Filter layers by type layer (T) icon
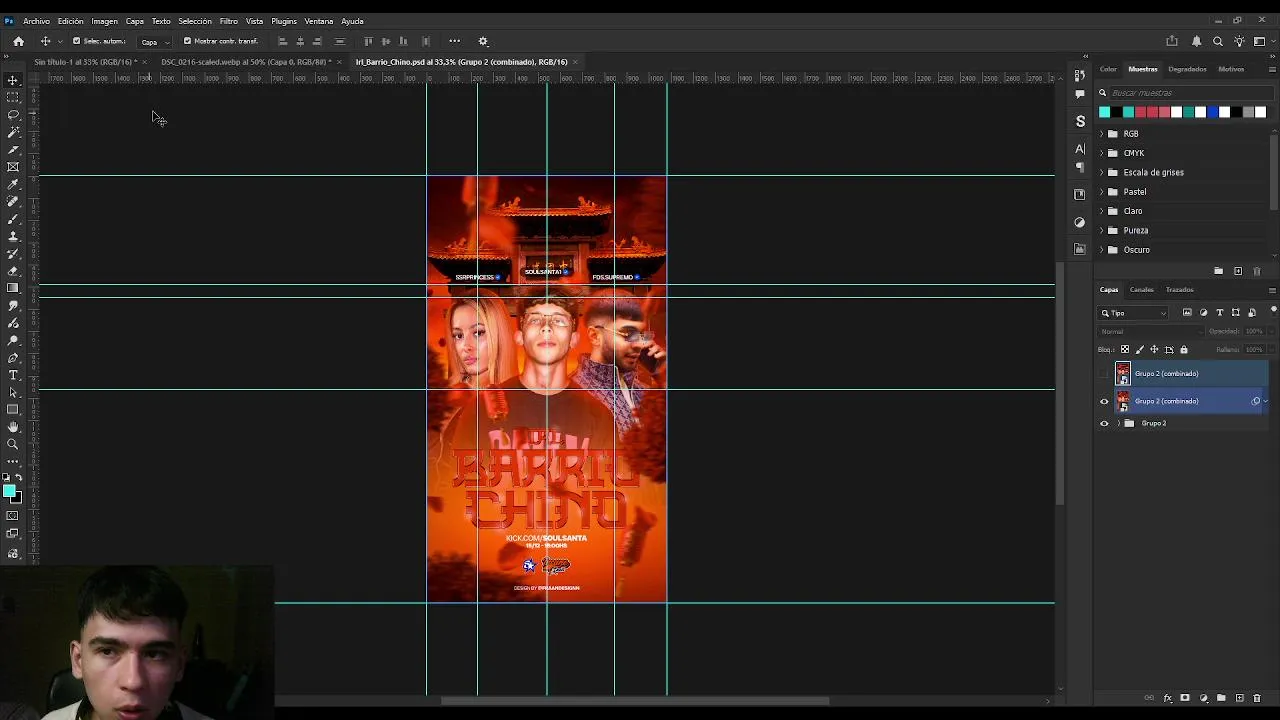 pyautogui.click(x=1219, y=313)
